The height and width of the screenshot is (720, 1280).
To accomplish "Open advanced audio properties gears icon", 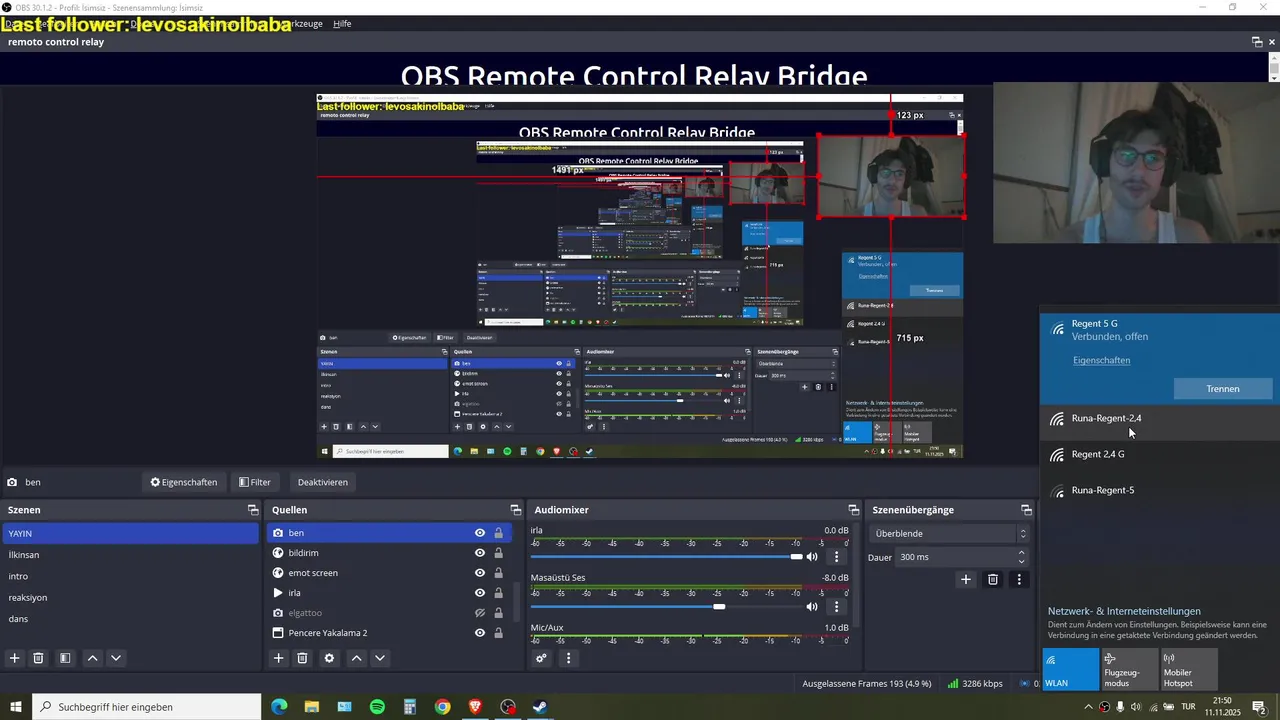I will click(x=541, y=658).
